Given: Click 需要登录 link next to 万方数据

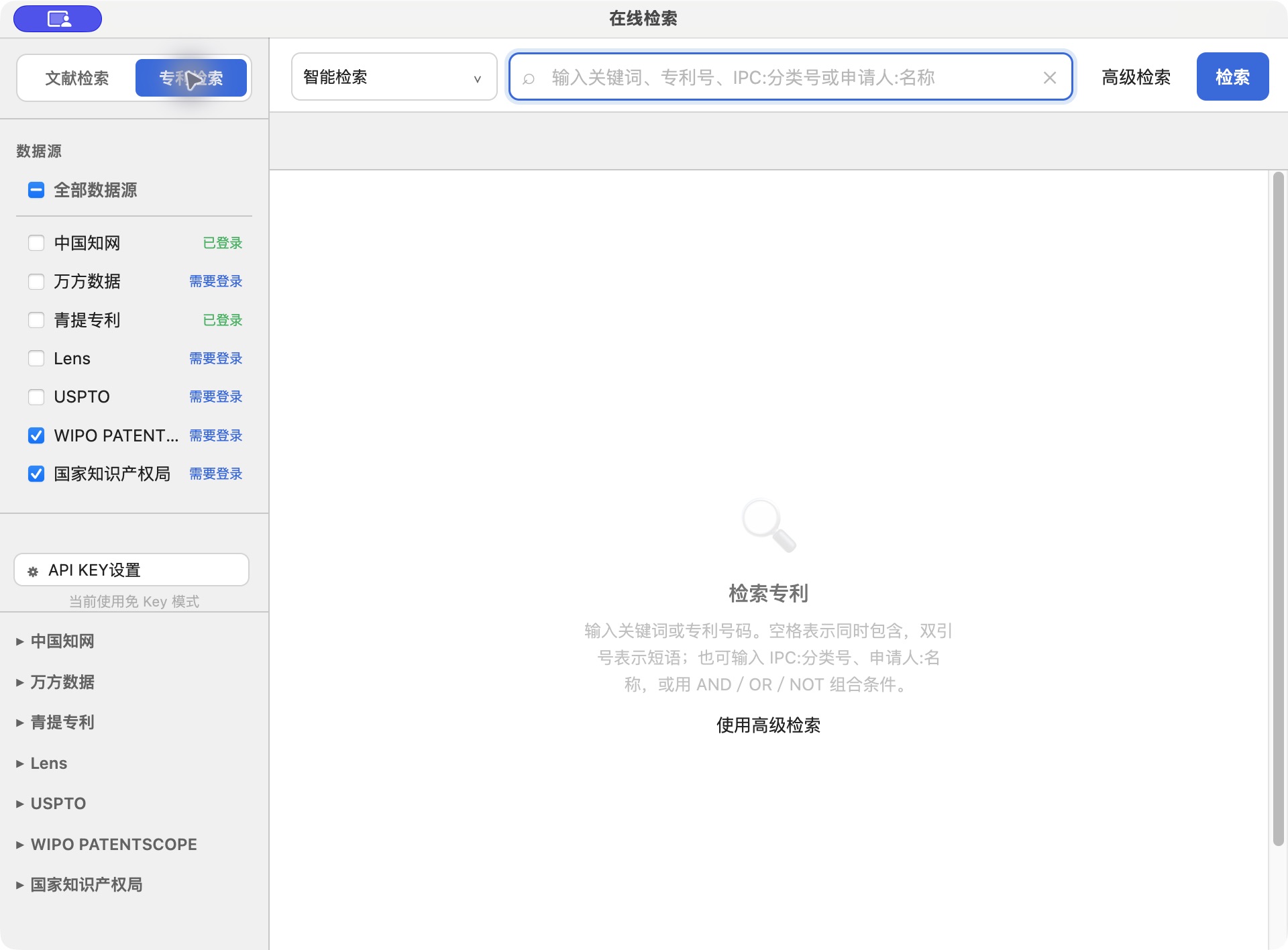Looking at the screenshot, I should click(x=215, y=282).
